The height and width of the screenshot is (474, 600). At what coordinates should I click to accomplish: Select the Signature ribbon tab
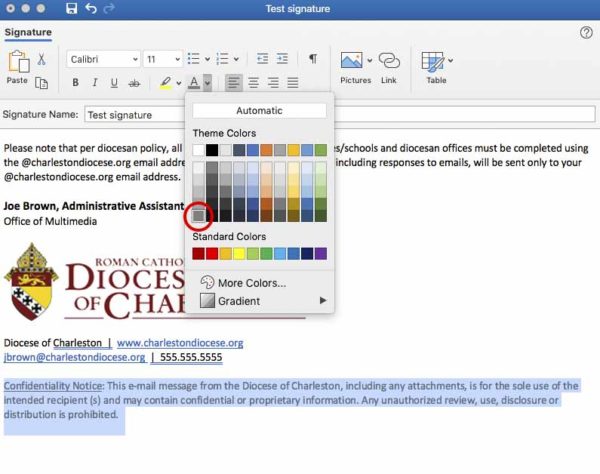coord(28,33)
